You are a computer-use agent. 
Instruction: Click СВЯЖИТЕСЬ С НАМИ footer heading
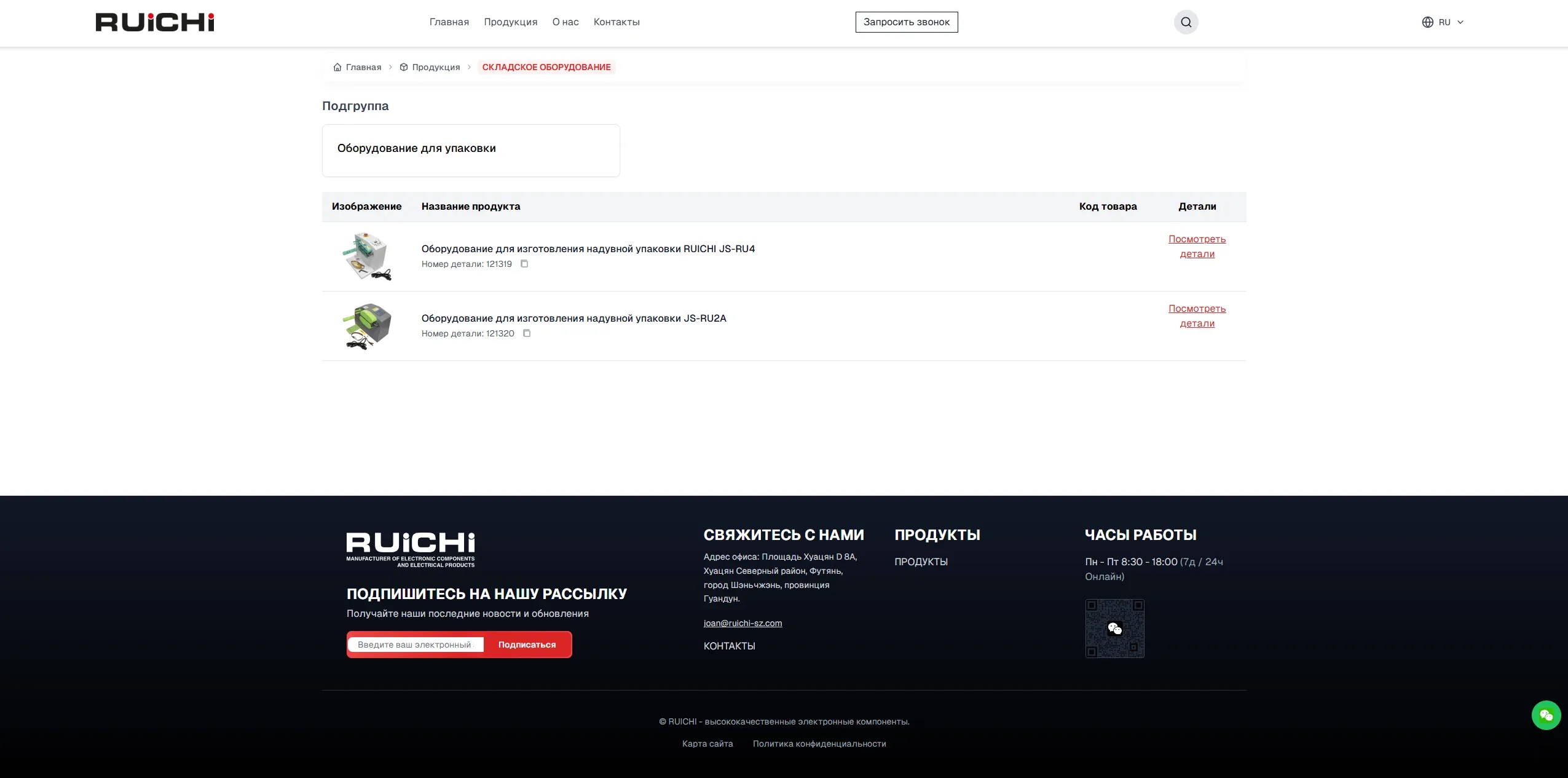[784, 535]
